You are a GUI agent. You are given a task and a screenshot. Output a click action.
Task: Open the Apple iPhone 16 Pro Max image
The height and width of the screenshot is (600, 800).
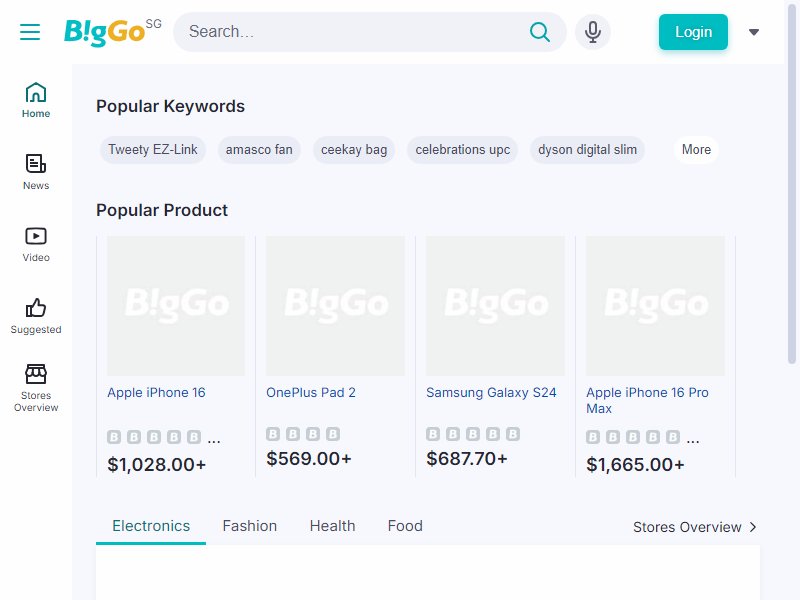(x=655, y=306)
